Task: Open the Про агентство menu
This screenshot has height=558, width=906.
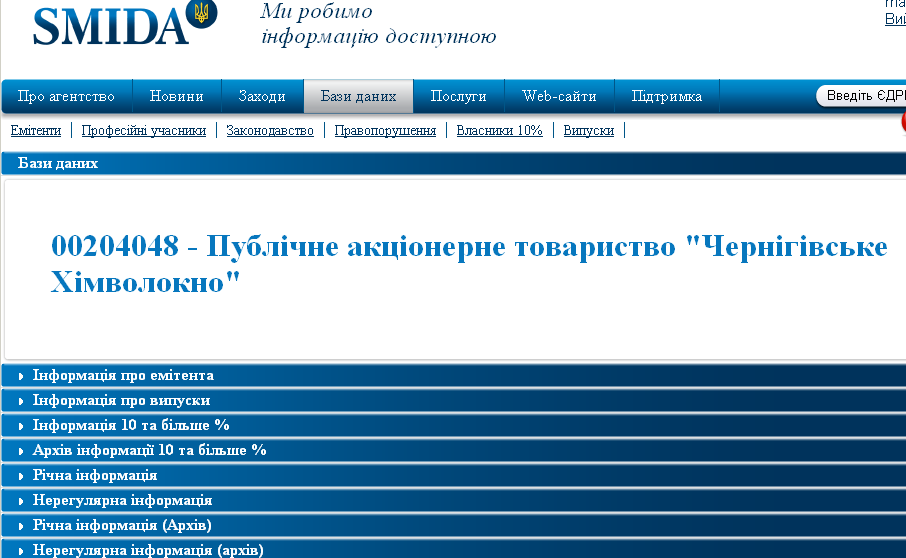Action: pyautogui.click(x=66, y=96)
